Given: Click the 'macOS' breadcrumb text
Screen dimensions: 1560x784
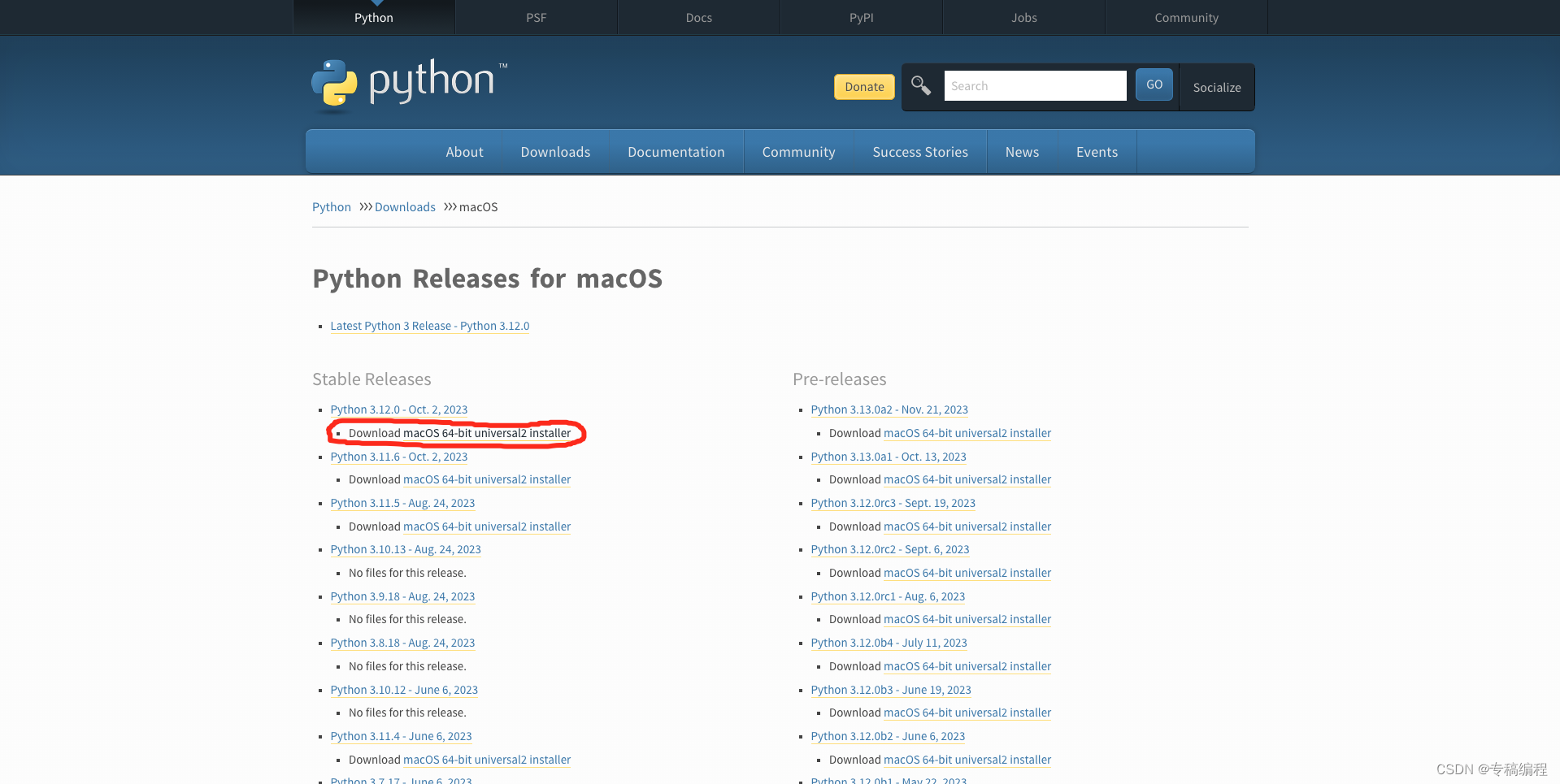Looking at the screenshot, I should click(478, 207).
